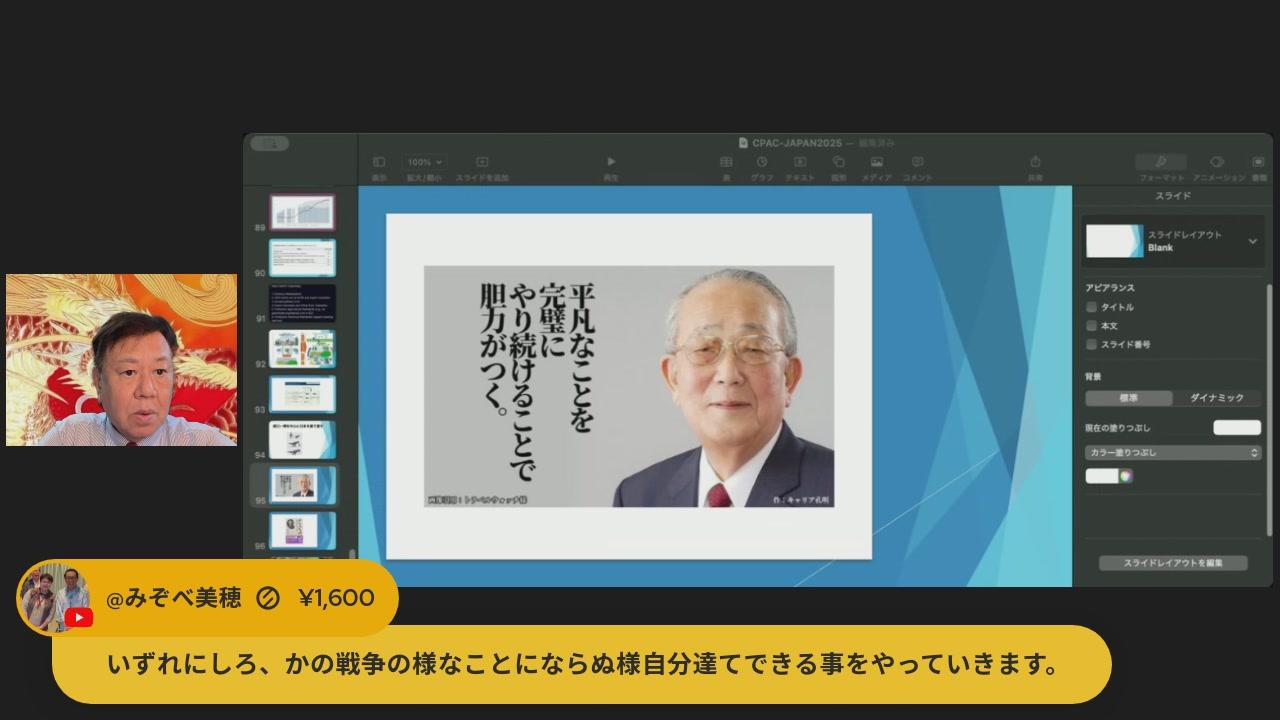This screenshot has width=1280, height=720.
Task: Click the スライドレイアウトを編集 button
Action: [x=1172, y=563]
